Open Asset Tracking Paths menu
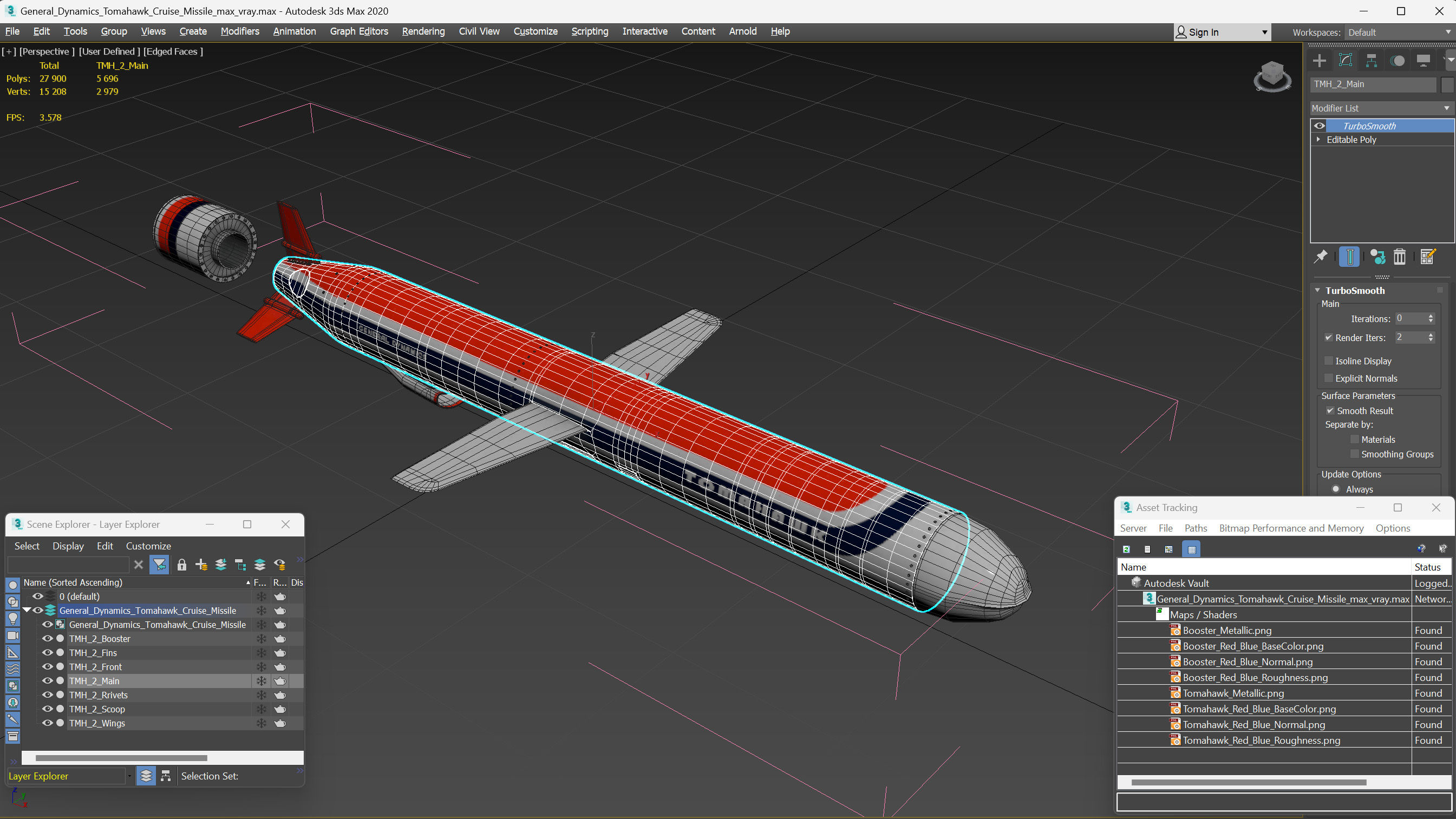Image resolution: width=1456 pixels, height=819 pixels. (1196, 528)
